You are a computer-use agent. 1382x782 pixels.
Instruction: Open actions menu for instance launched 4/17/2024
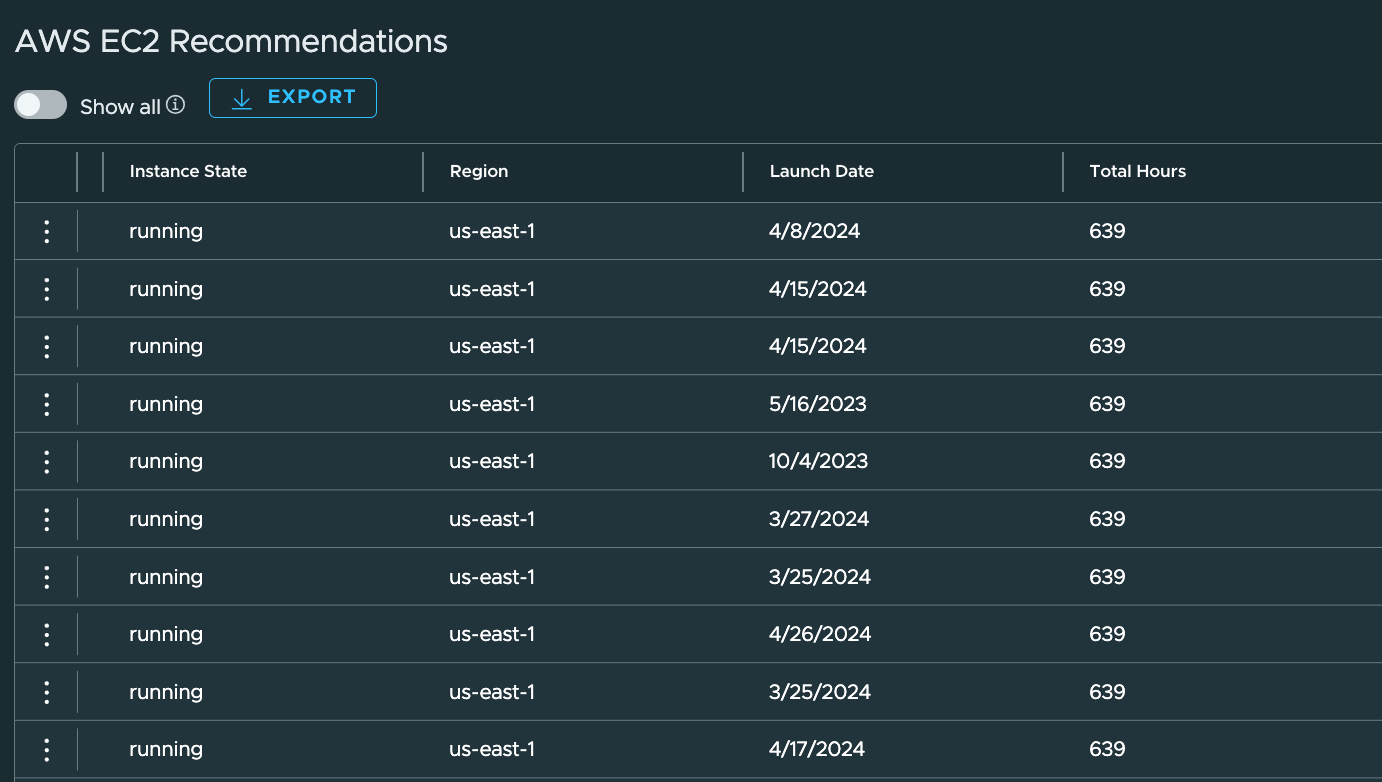[46, 749]
